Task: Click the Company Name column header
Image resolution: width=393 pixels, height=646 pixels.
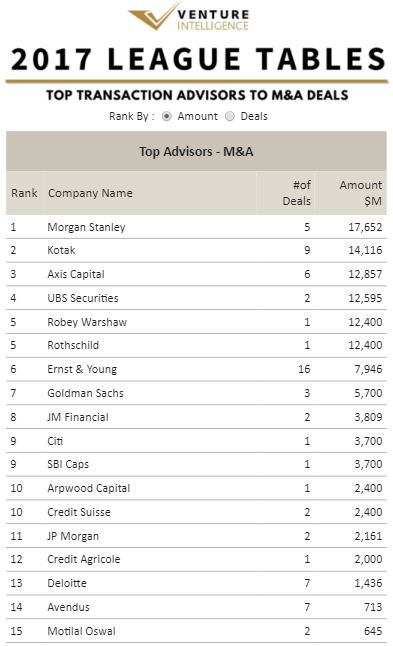Action: point(90,193)
